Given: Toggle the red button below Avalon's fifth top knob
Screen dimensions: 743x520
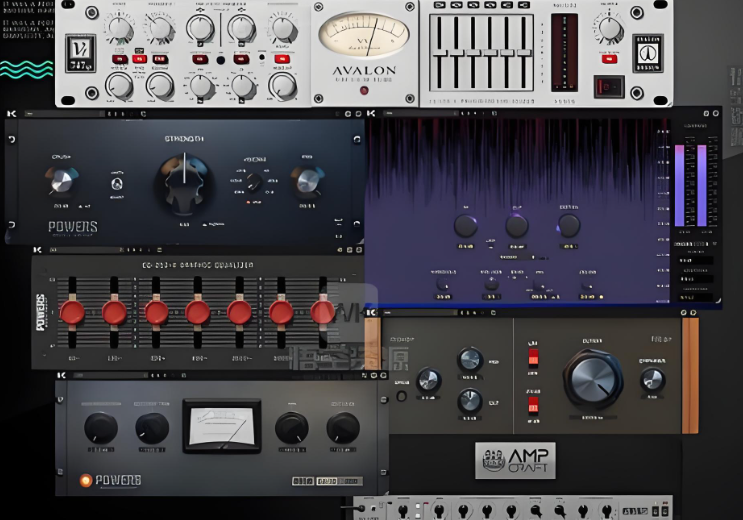Looking at the screenshot, I should pyautogui.click(x=281, y=59).
